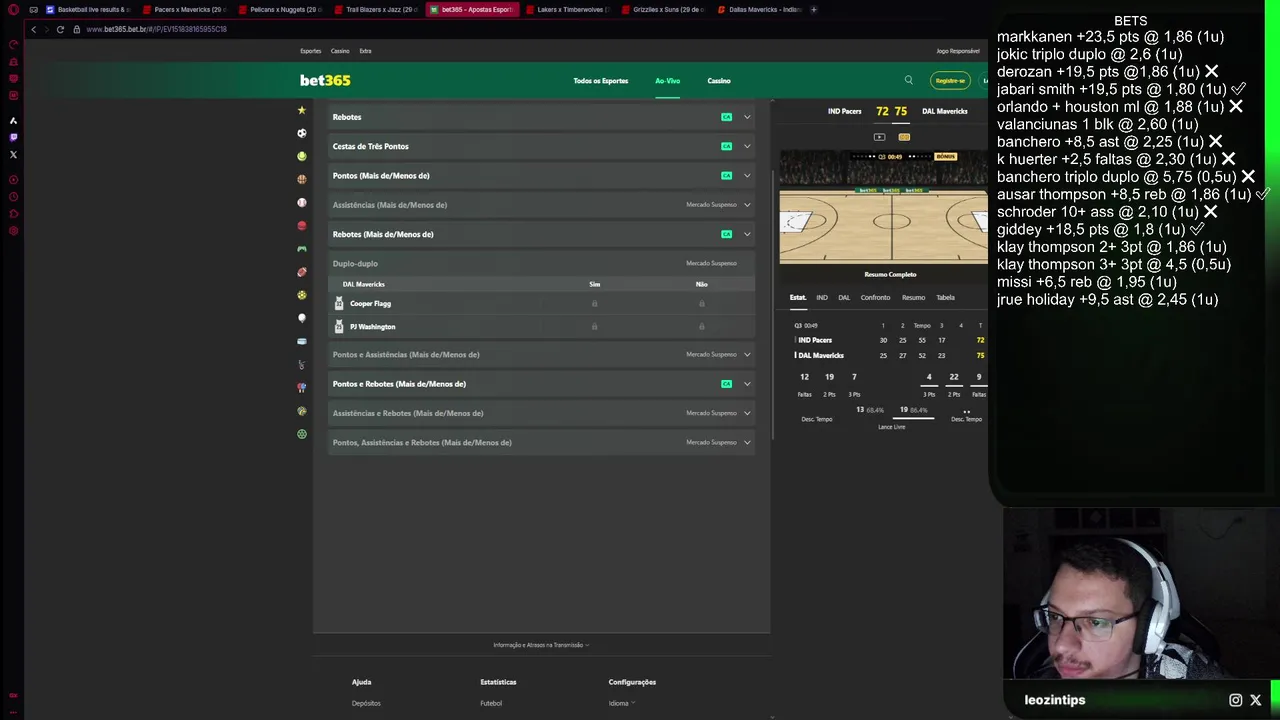The width and height of the screenshot is (1280, 720).
Task: Click PJ Washington jersey icon
Action: tap(339, 326)
